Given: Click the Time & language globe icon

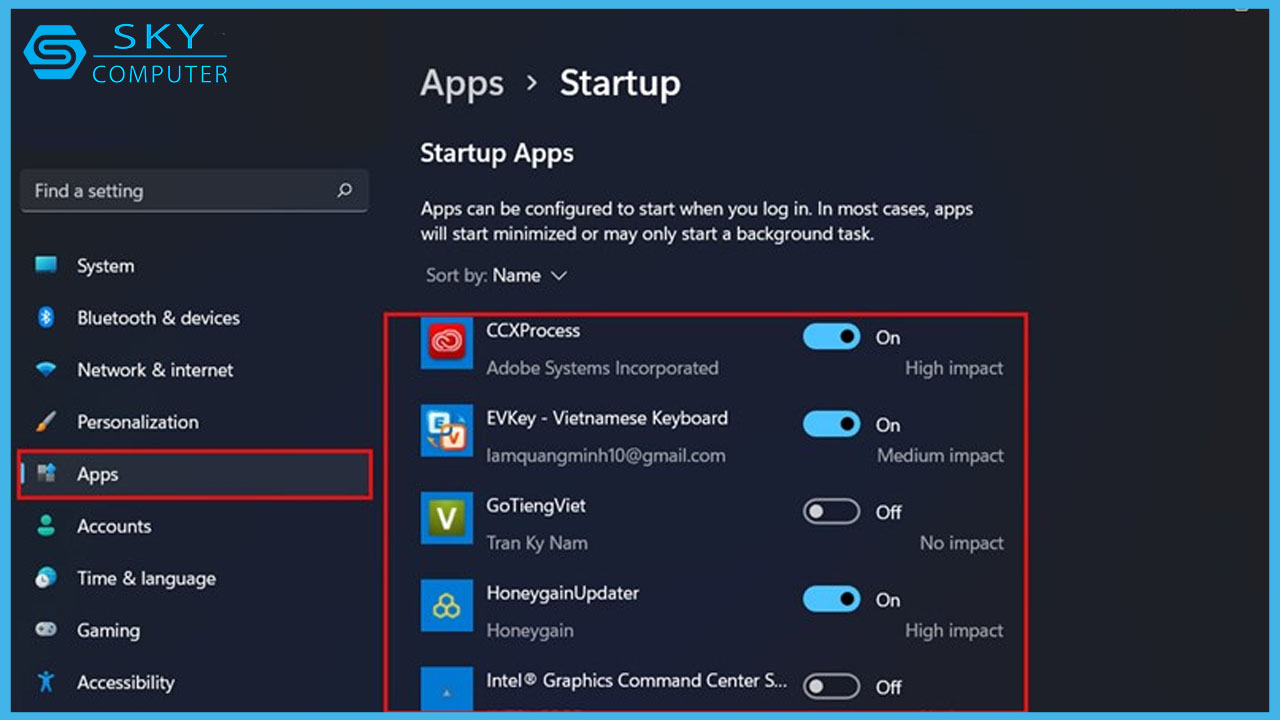Looking at the screenshot, I should click(46, 577).
